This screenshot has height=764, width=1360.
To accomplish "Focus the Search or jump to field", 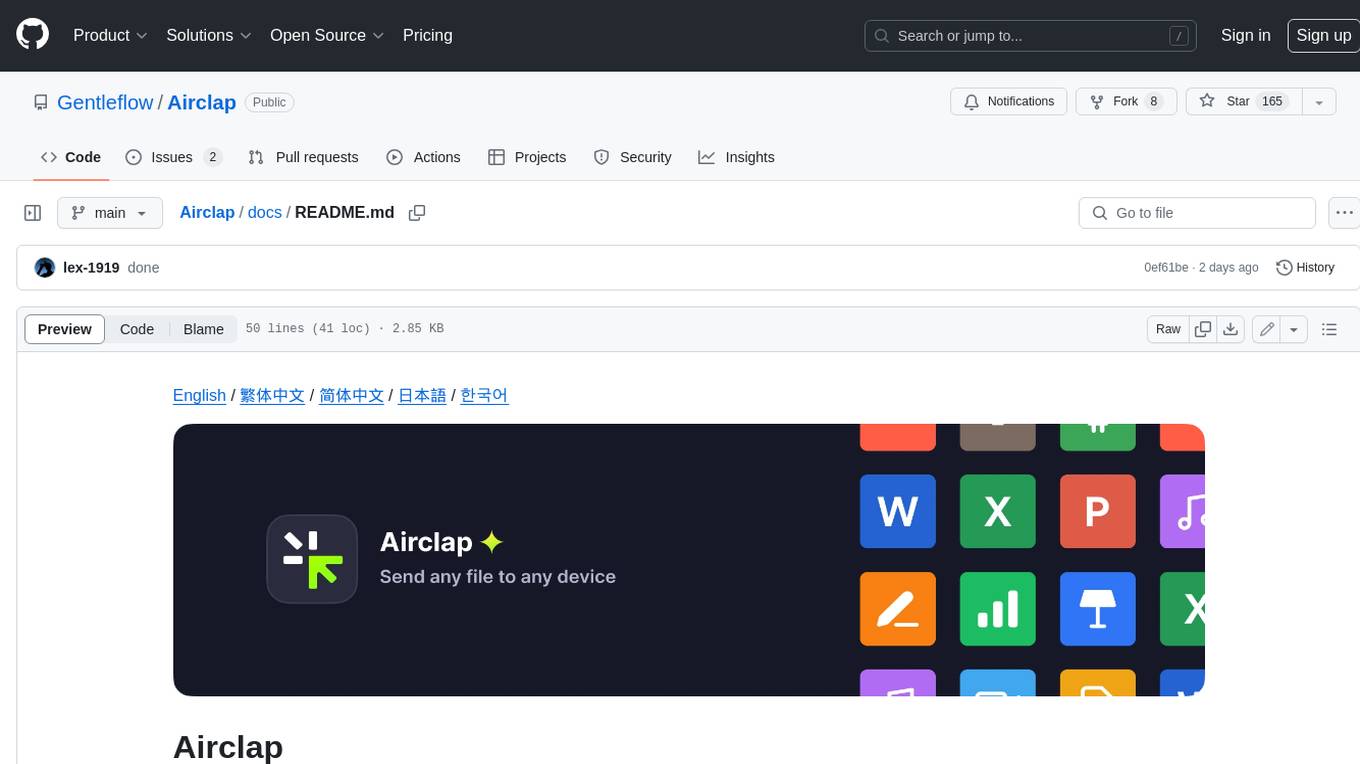I will [1032, 36].
